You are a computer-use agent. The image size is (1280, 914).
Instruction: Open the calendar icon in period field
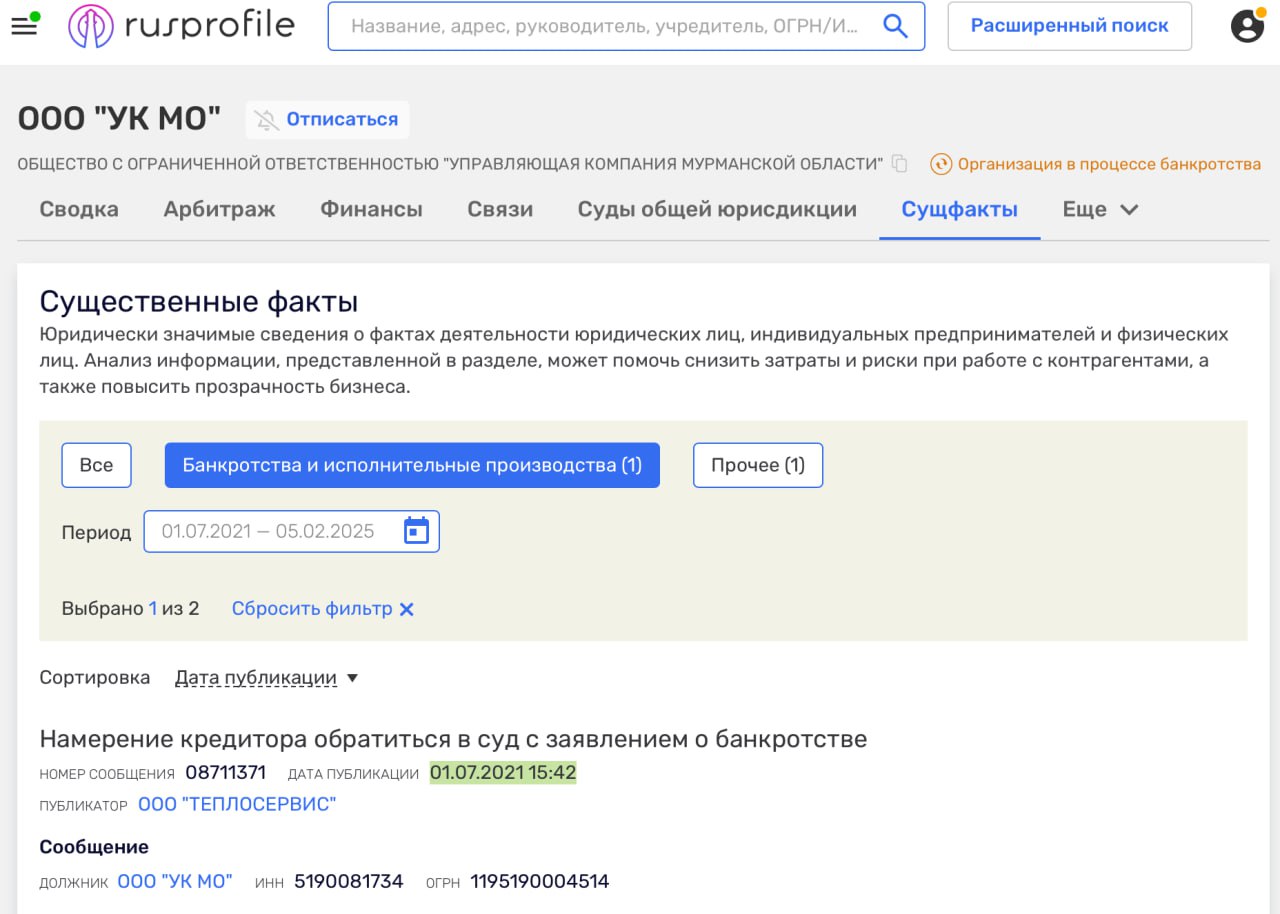pos(416,531)
